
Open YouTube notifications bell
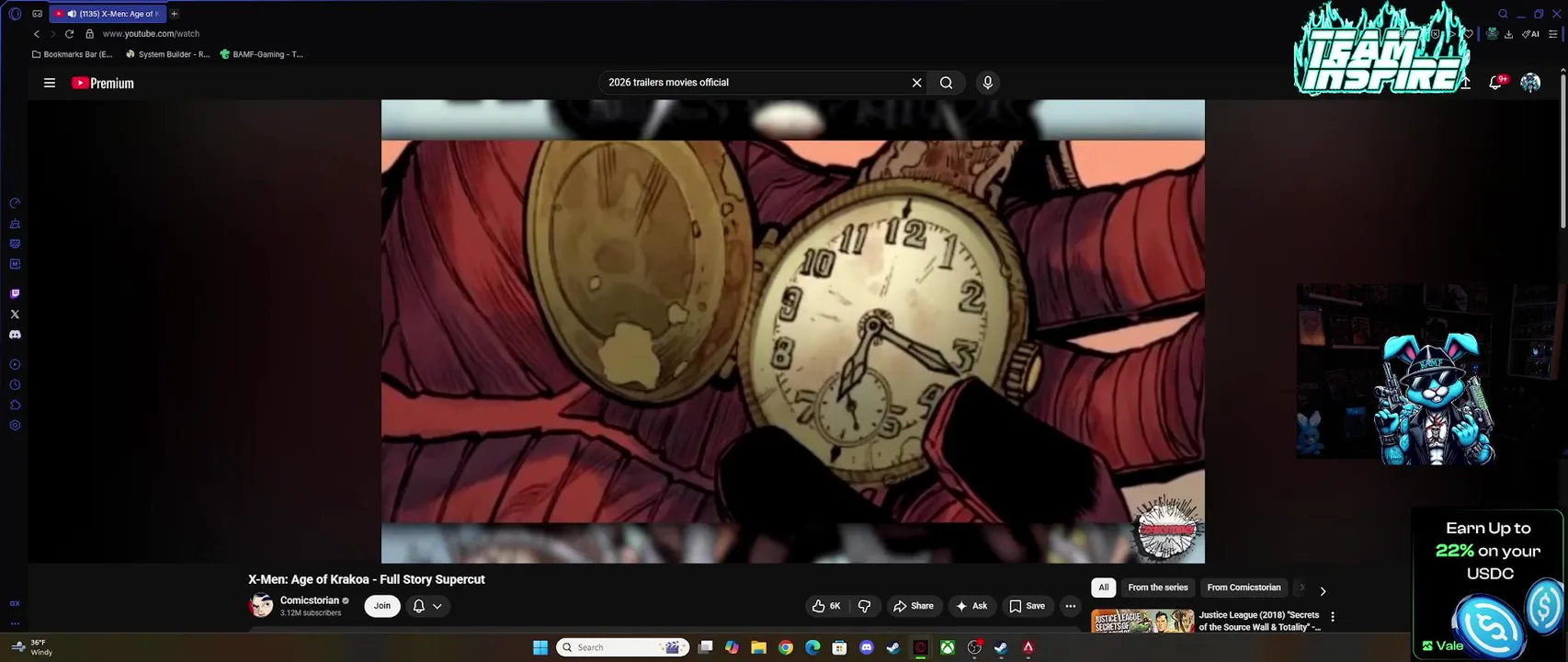[x=1495, y=83]
